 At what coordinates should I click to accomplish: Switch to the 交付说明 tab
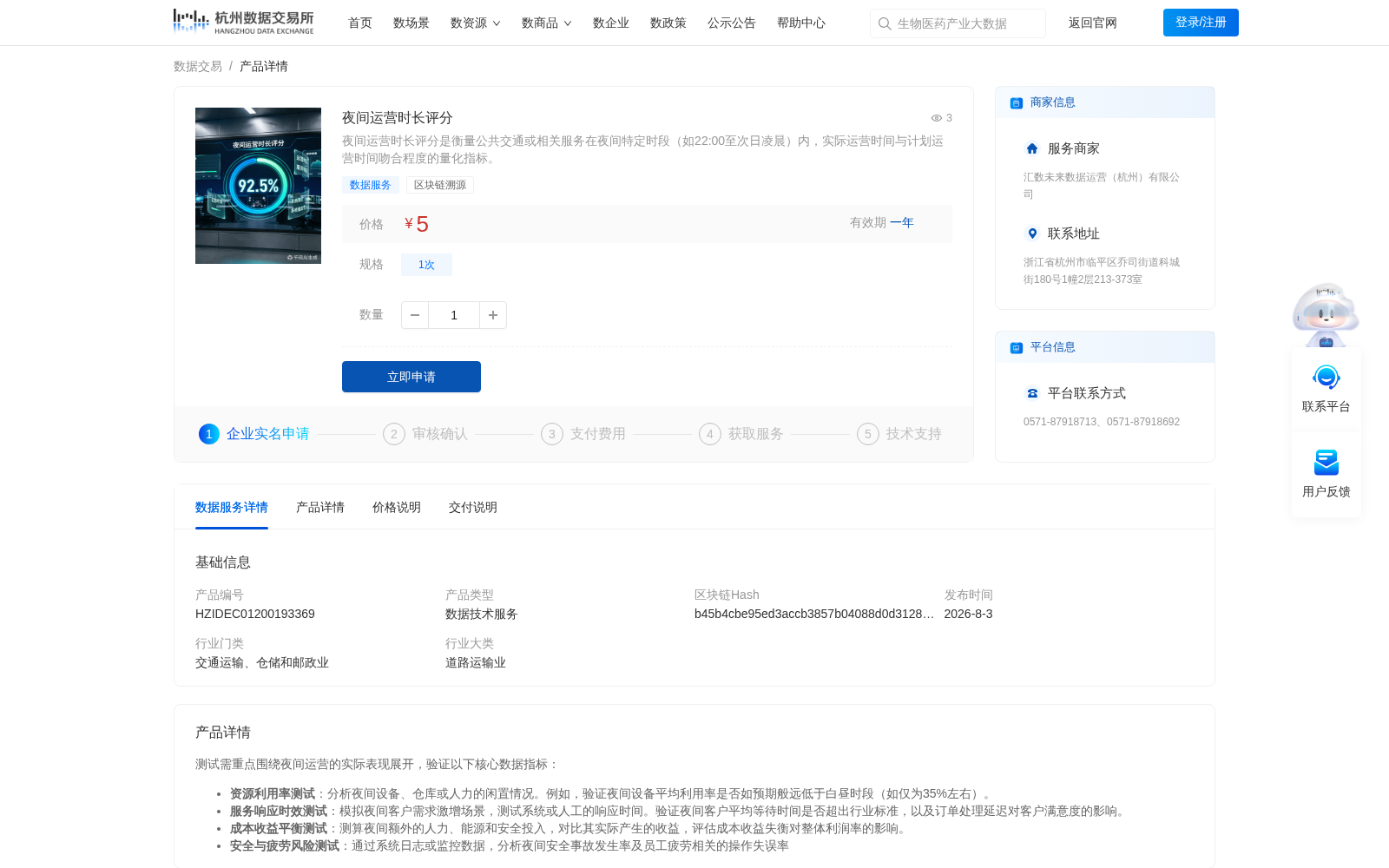(x=473, y=507)
